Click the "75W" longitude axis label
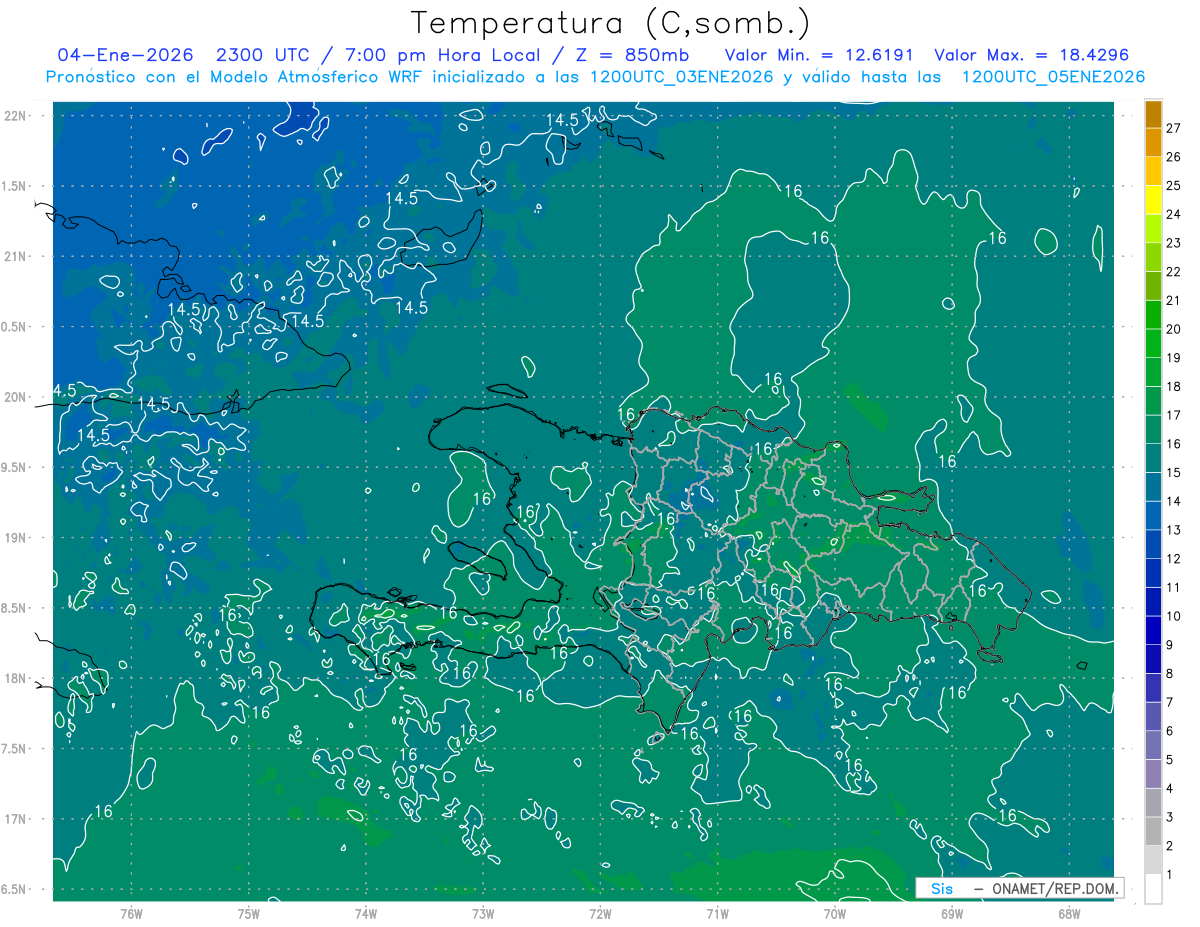Screen dimensions: 1200x927 (249, 914)
